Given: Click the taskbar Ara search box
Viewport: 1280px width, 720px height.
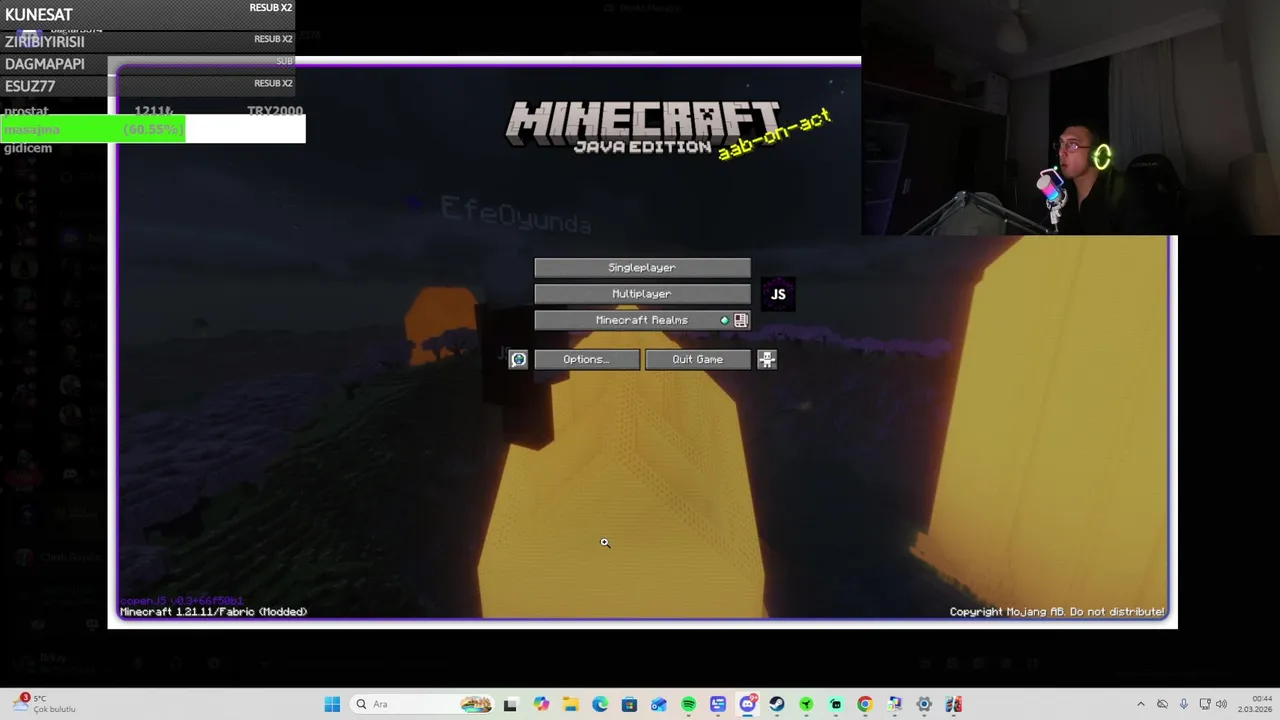Looking at the screenshot, I should 421,704.
